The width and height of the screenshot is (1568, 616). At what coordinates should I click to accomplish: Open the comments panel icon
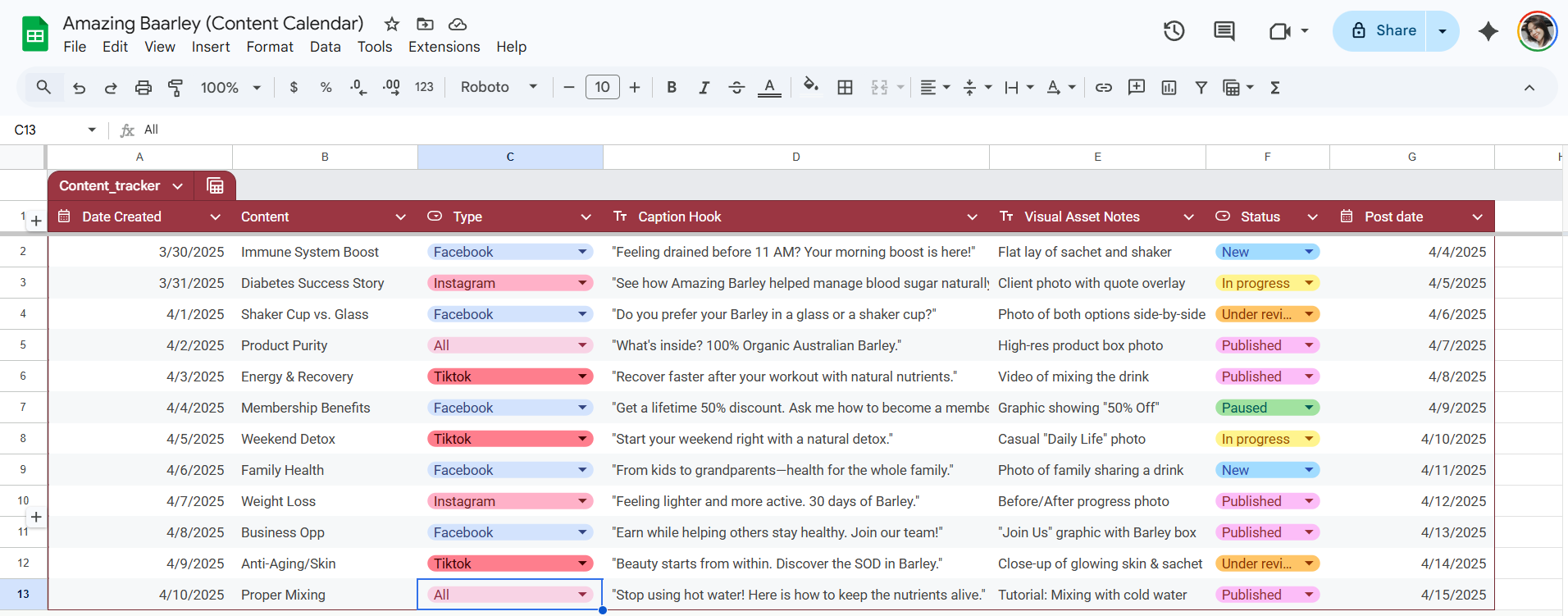1224,31
